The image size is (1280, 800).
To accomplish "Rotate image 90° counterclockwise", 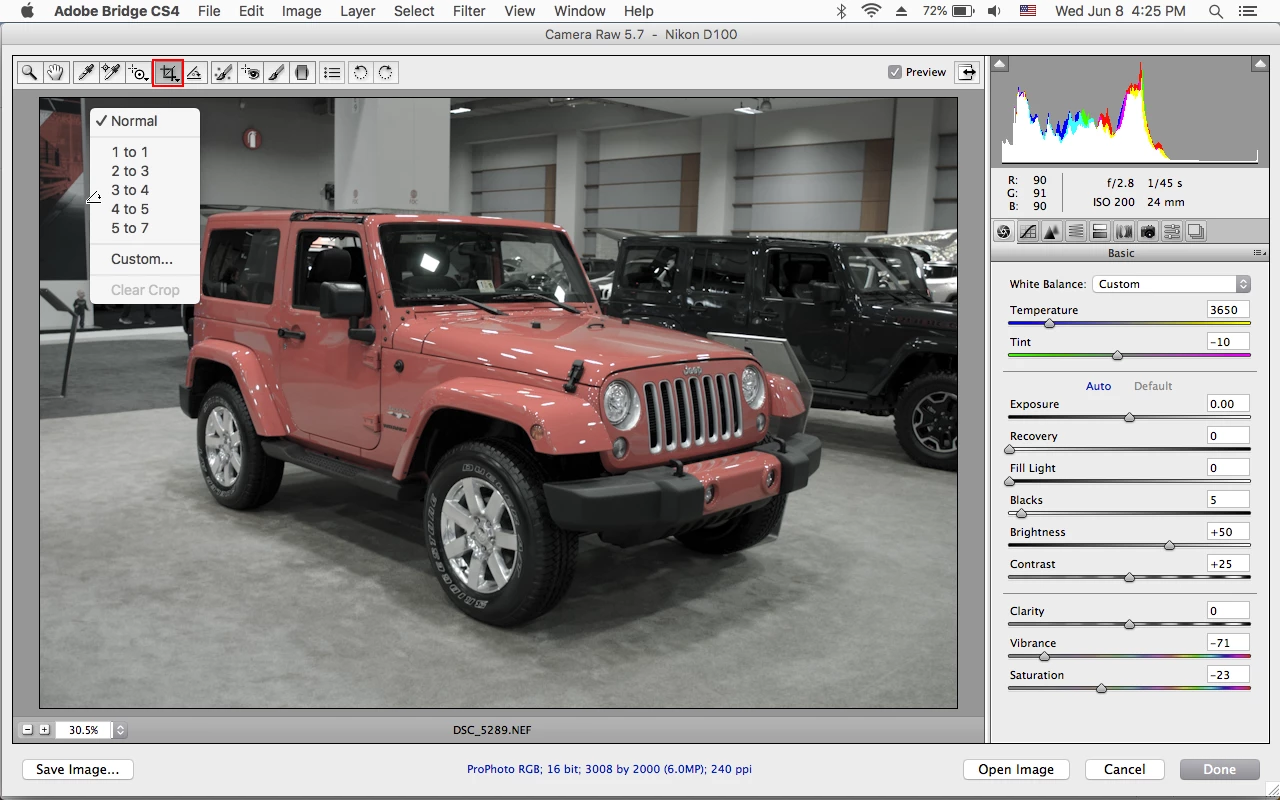I will (360, 72).
